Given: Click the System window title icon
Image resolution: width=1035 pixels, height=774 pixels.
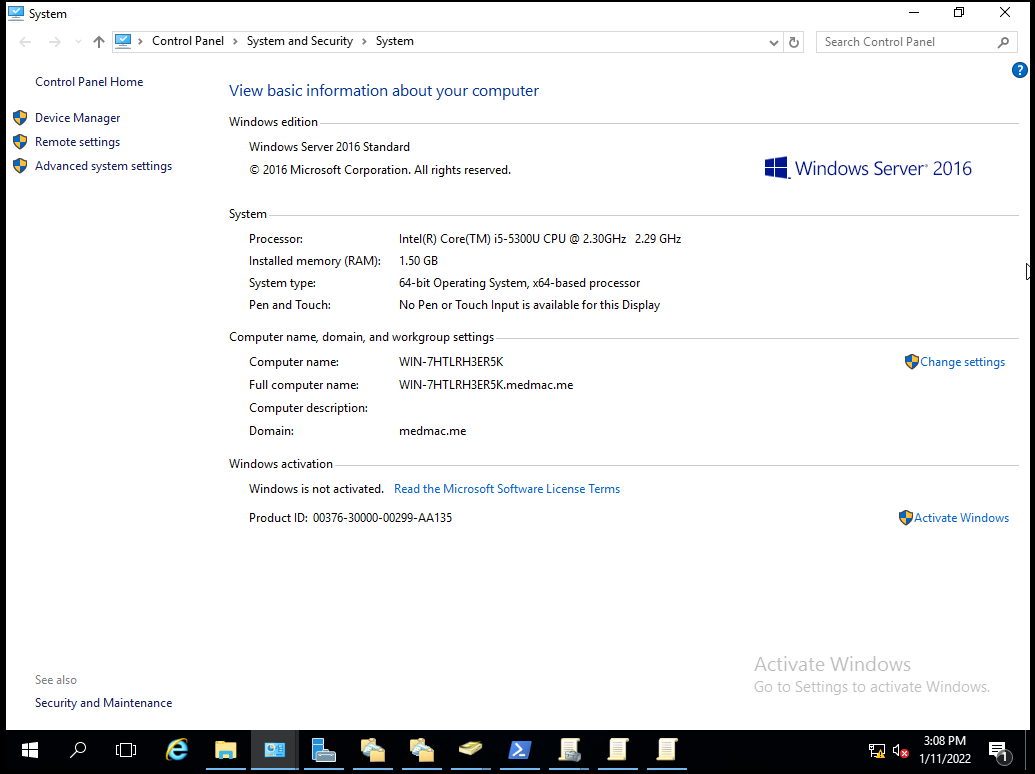Looking at the screenshot, I should 16,13.
